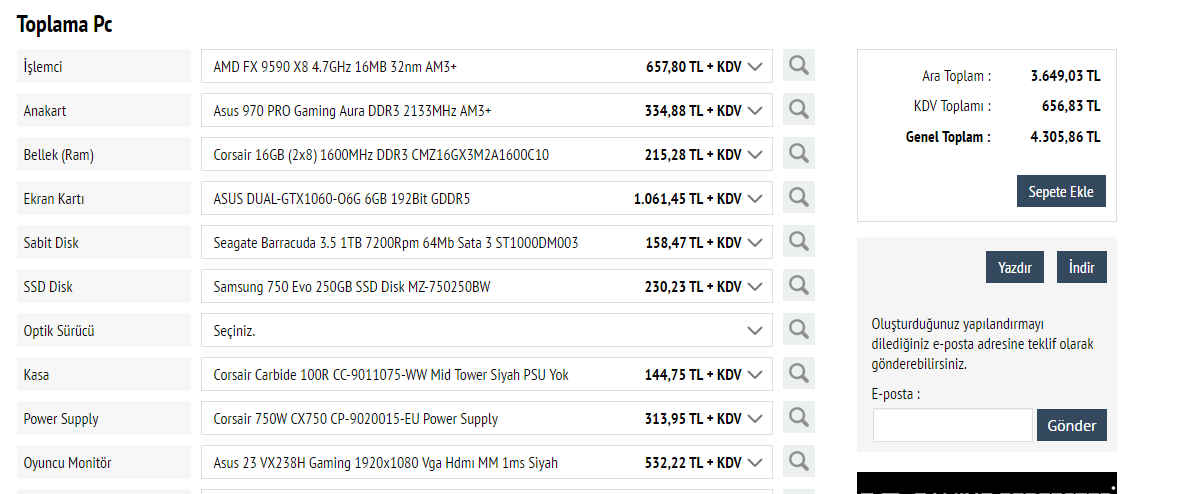Click the Sepete Ekle button
Viewport: 1183px width, 494px height.
(1061, 191)
